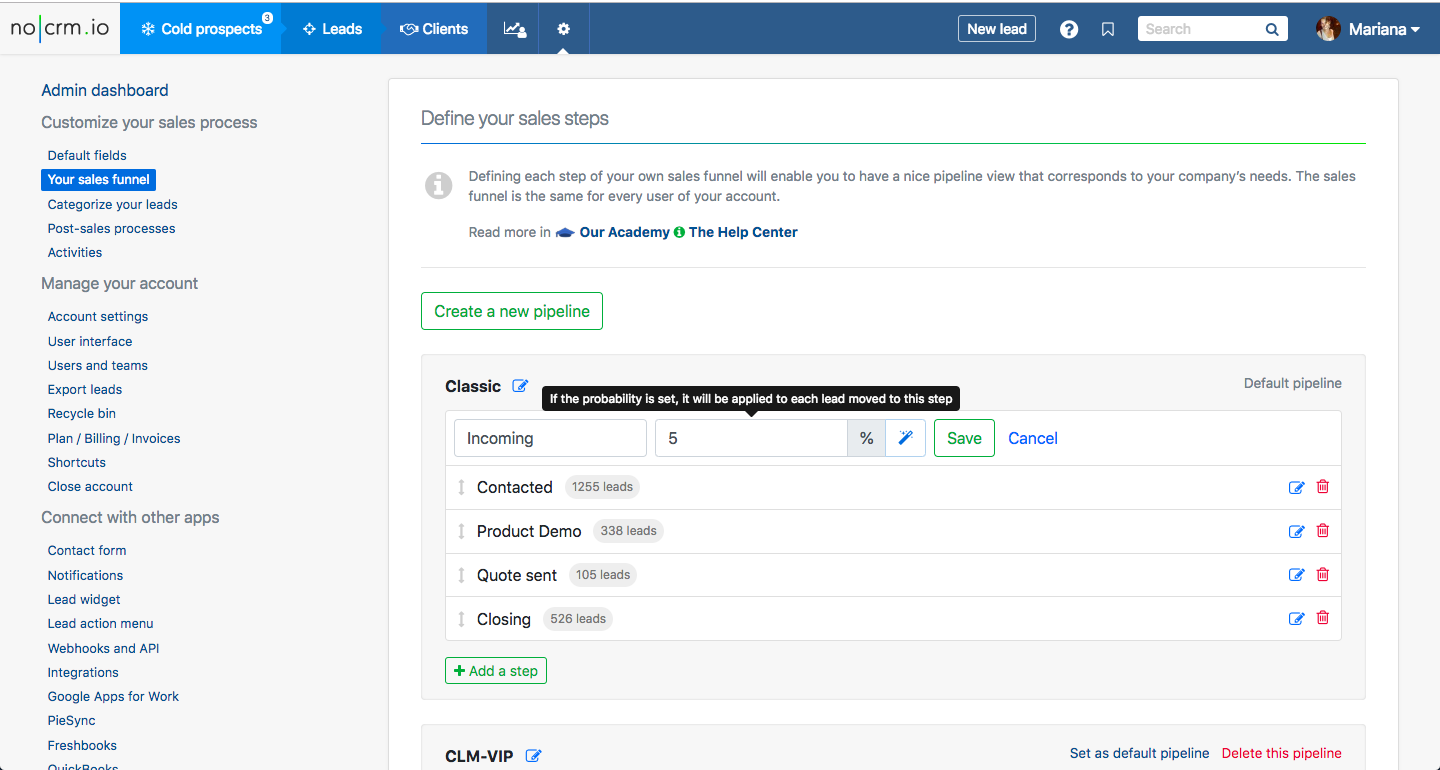
Task: Delete the Product Demo step
Action: coord(1323,531)
